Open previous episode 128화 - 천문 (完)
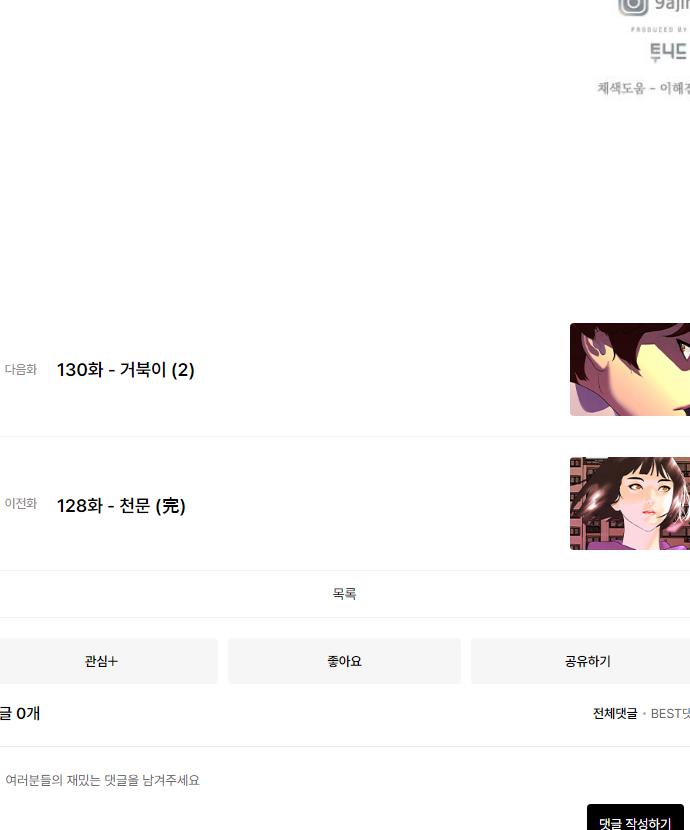 121,506
